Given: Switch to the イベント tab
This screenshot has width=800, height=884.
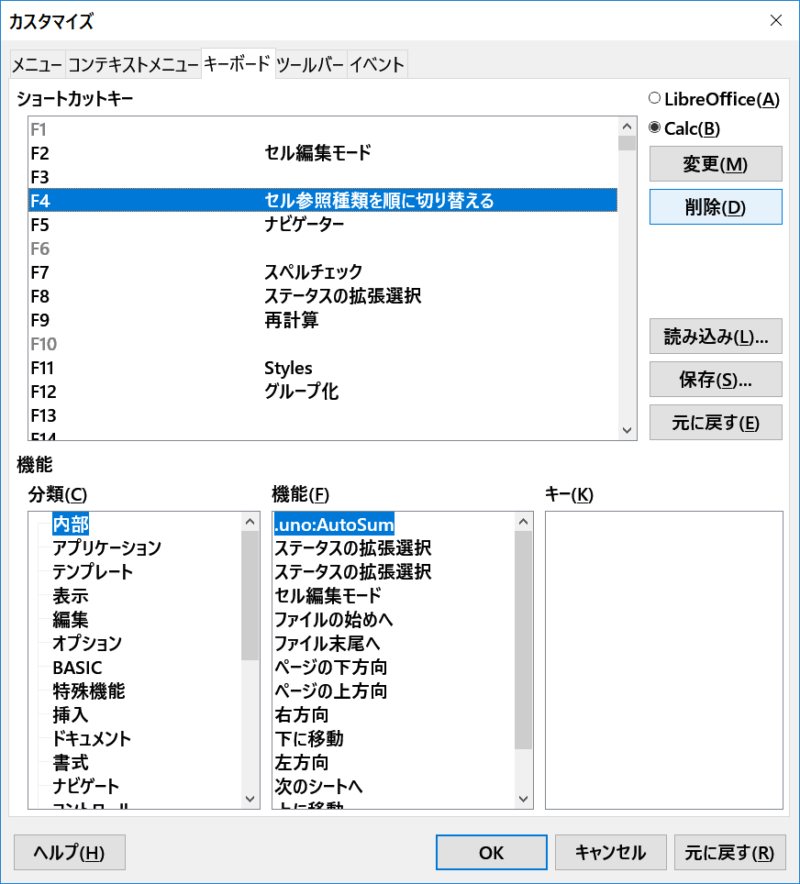Looking at the screenshot, I should (x=377, y=65).
